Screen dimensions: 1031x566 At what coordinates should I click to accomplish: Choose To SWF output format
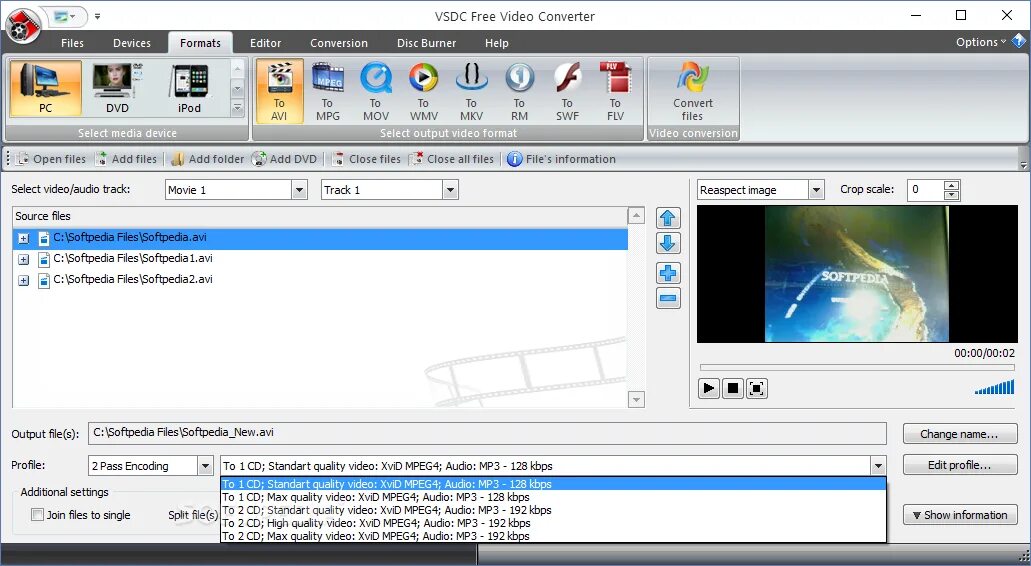(567, 91)
